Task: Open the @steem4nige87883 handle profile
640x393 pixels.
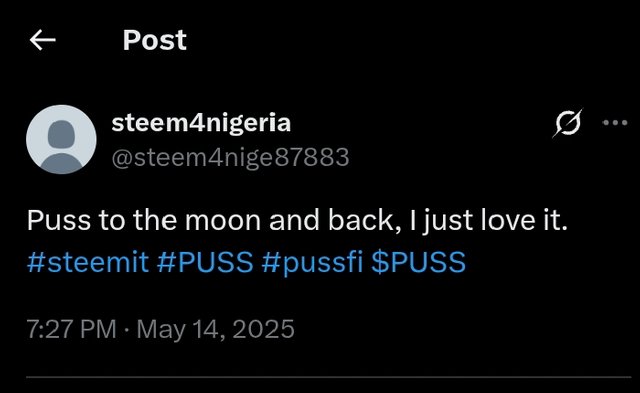Action: tap(231, 157)
